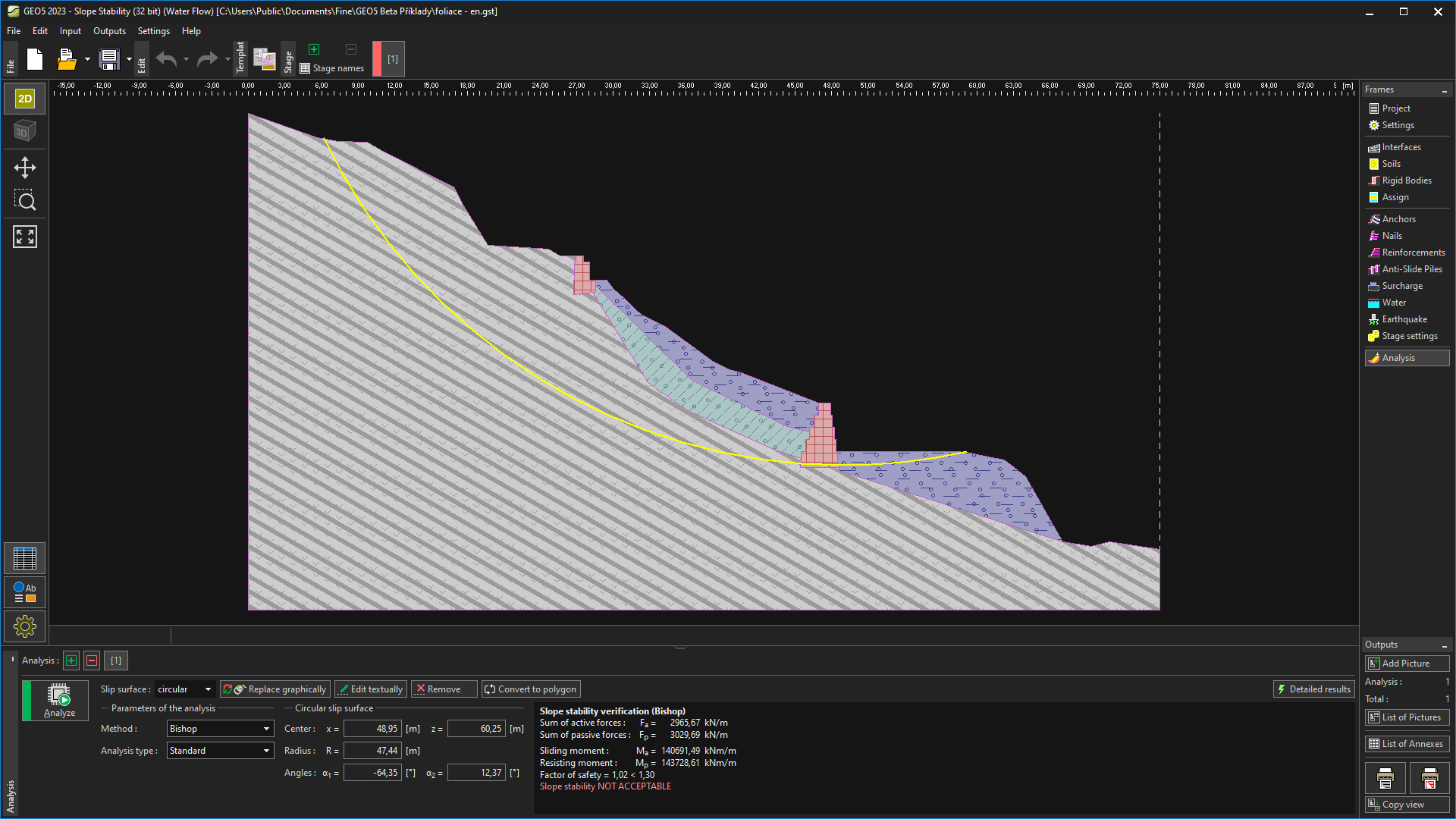Switch to 3D view mode
The image size is (1456, 819).
(x=25, y=131)
